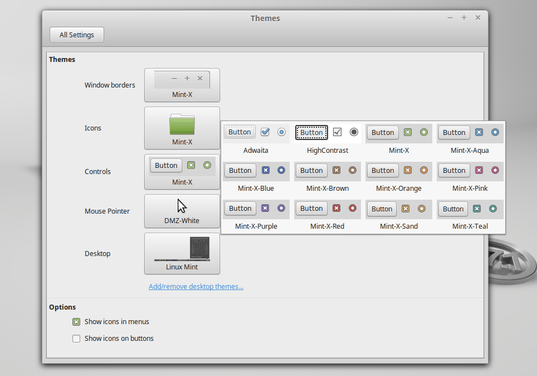Click the HighContrast label text
Image resolution: width=537 pixels, height=376 pixels.
(327, 150)
